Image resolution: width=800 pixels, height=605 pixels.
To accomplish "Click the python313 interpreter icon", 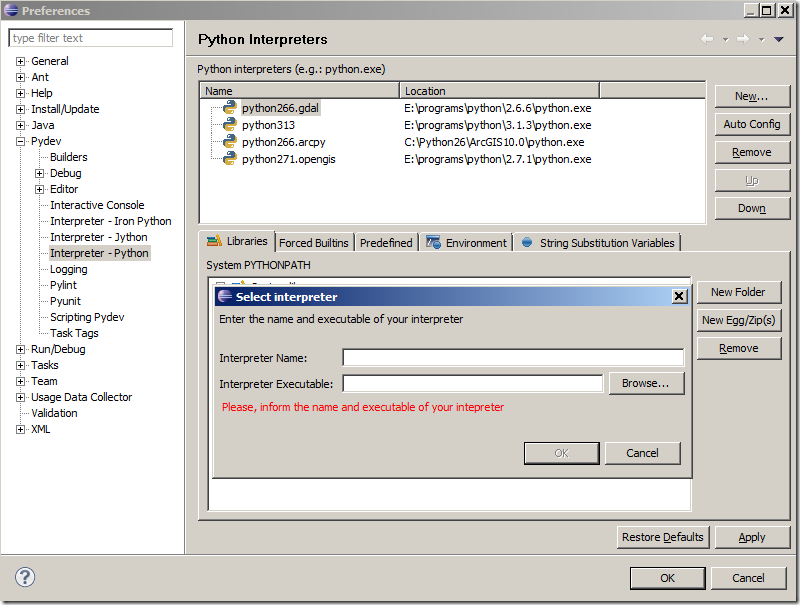I will coord(230,124).
